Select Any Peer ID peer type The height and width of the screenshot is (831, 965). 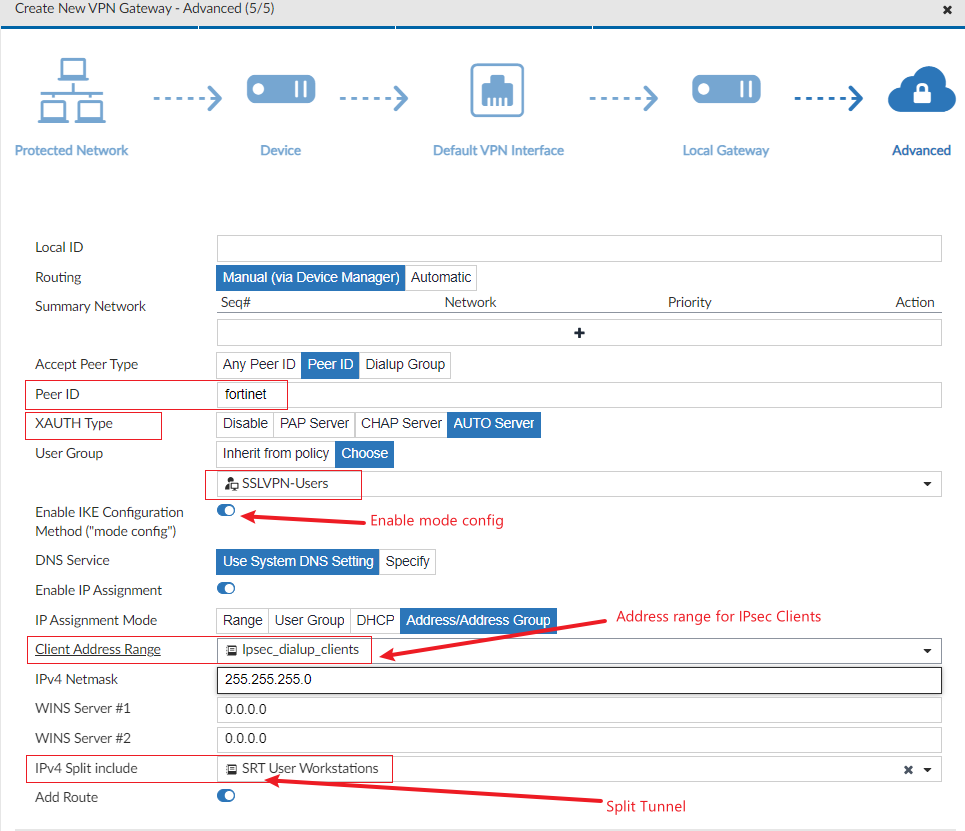pyautogui.click(x=258, y=364)
